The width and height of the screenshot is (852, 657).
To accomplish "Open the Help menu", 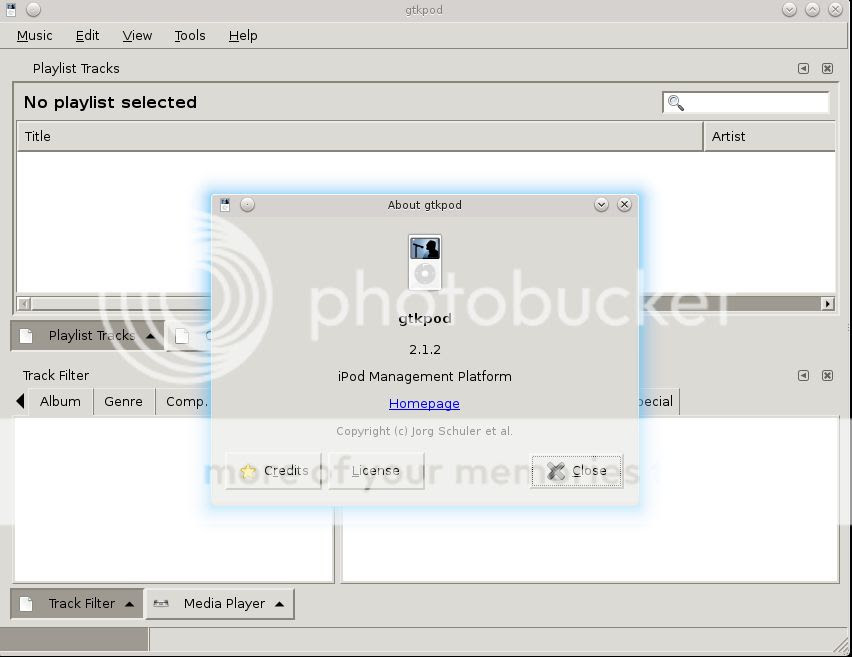I will (243, 36).
